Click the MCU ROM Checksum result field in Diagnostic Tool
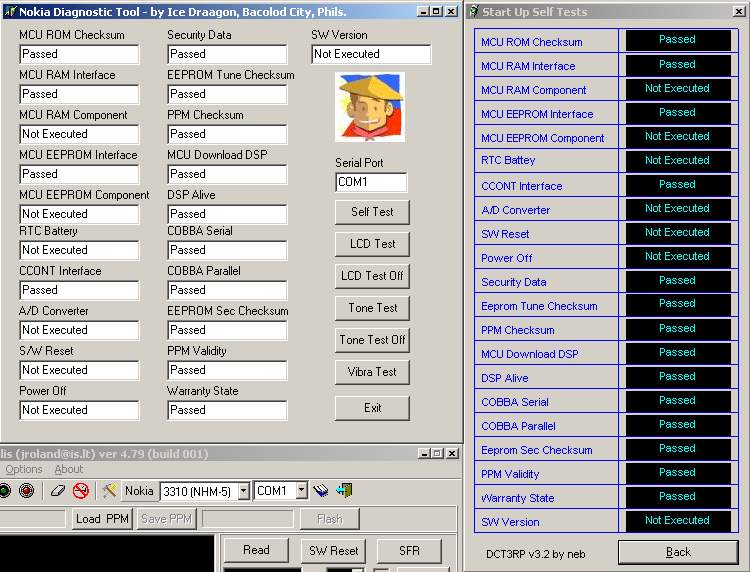 pyautogui.click(x=79, y=54)
